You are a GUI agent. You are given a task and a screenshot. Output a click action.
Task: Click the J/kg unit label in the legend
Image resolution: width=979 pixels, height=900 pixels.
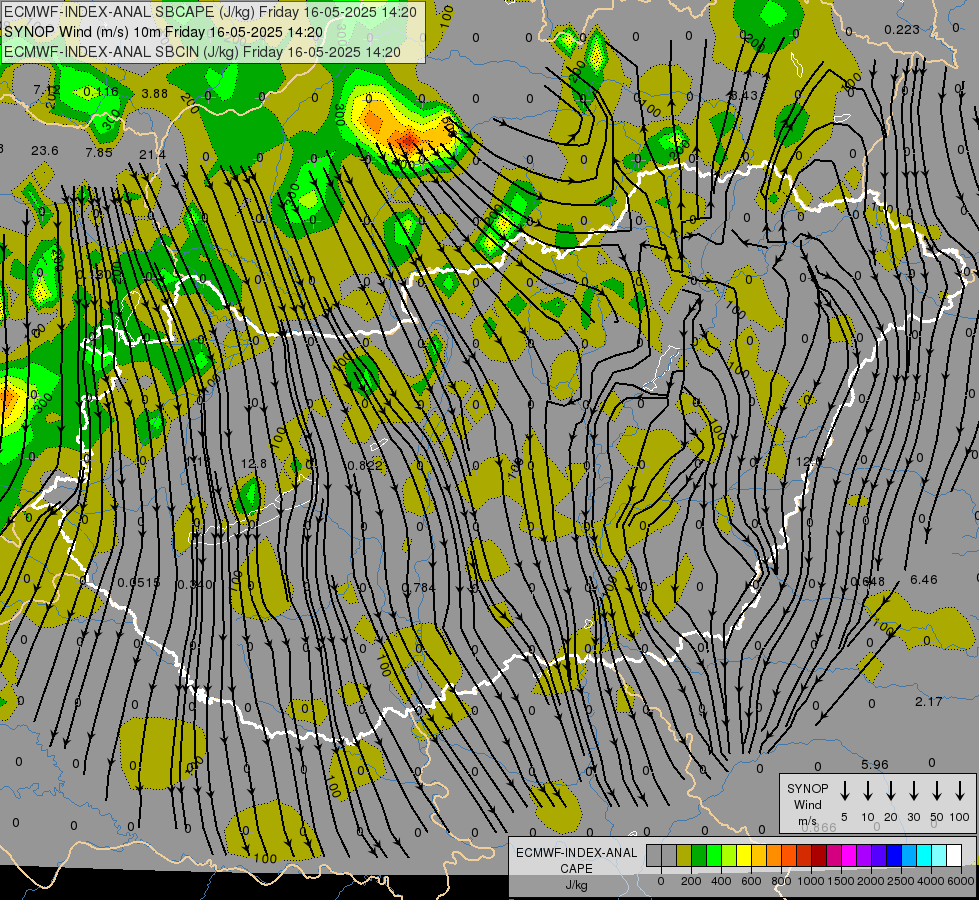[576, 885]
